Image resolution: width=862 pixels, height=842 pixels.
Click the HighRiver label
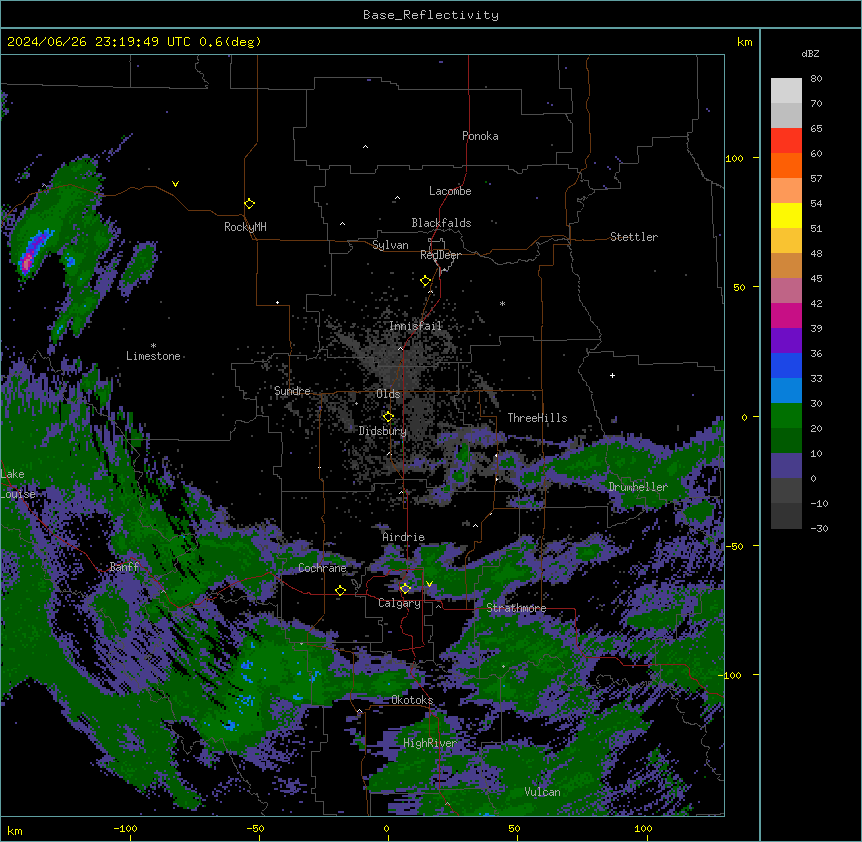click(x=429, y=743)
